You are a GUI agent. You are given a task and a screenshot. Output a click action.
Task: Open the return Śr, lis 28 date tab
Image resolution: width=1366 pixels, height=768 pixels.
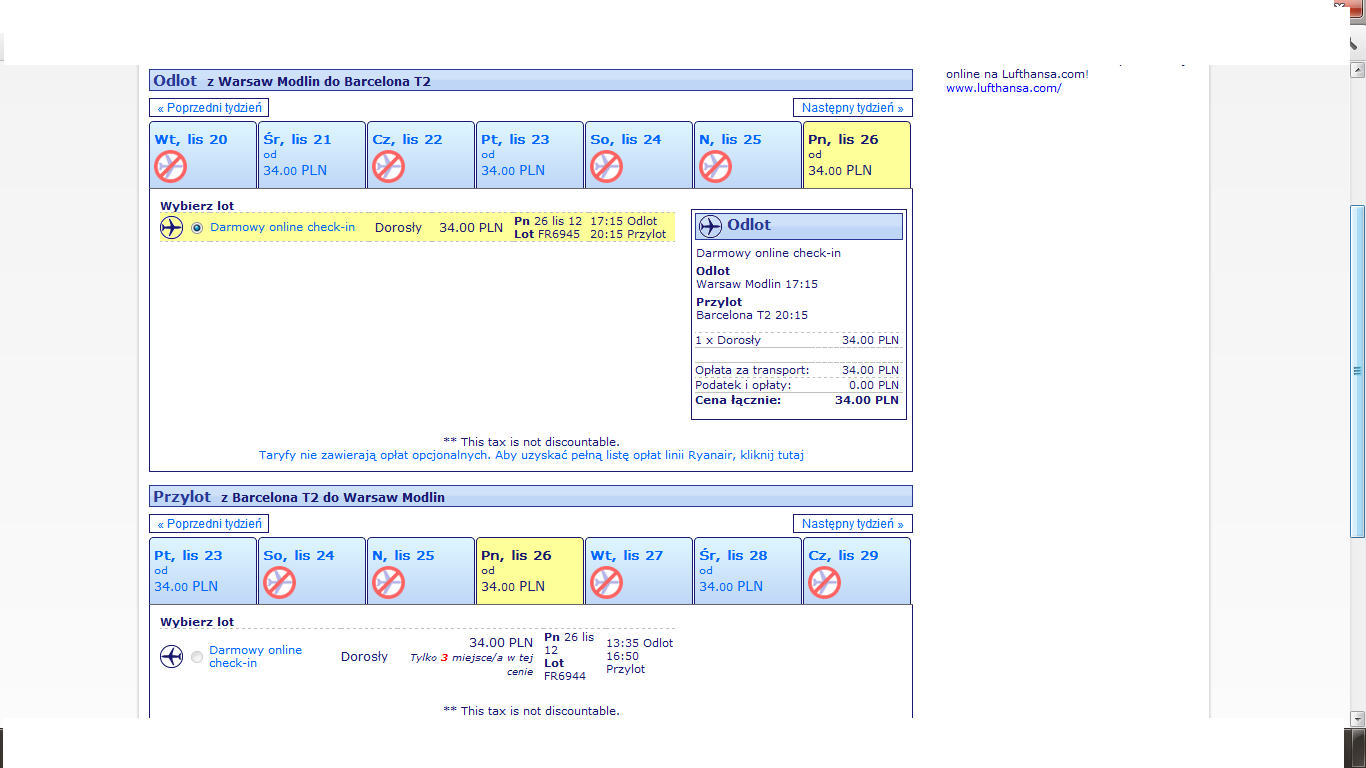click(748, 571)
